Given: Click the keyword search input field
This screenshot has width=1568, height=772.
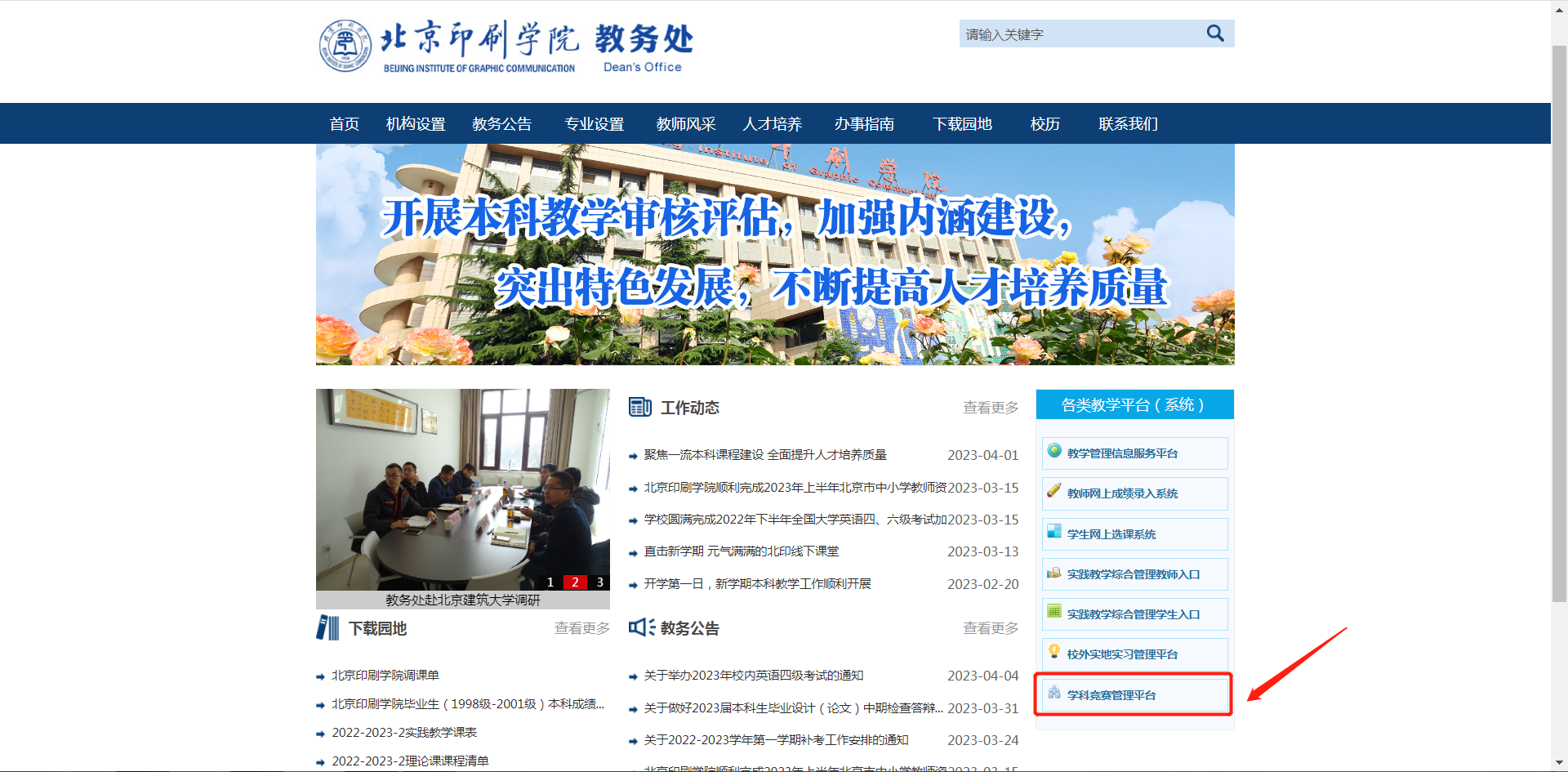Looking at the screenshot, I should [x=1078, y=34].
